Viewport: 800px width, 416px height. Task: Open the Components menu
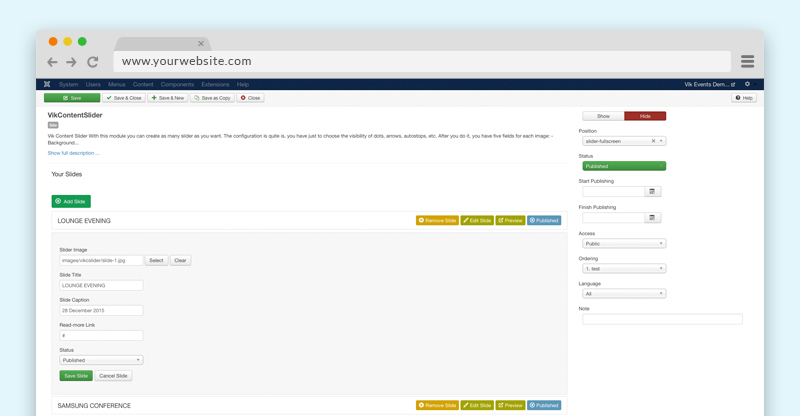[177, 85]
